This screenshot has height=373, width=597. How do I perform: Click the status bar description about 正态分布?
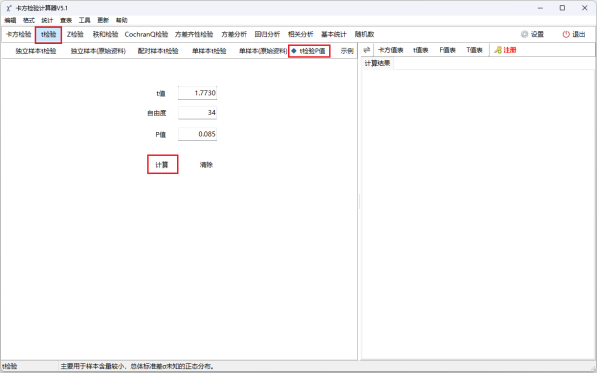pyautogui.click(x=137, y=366)
